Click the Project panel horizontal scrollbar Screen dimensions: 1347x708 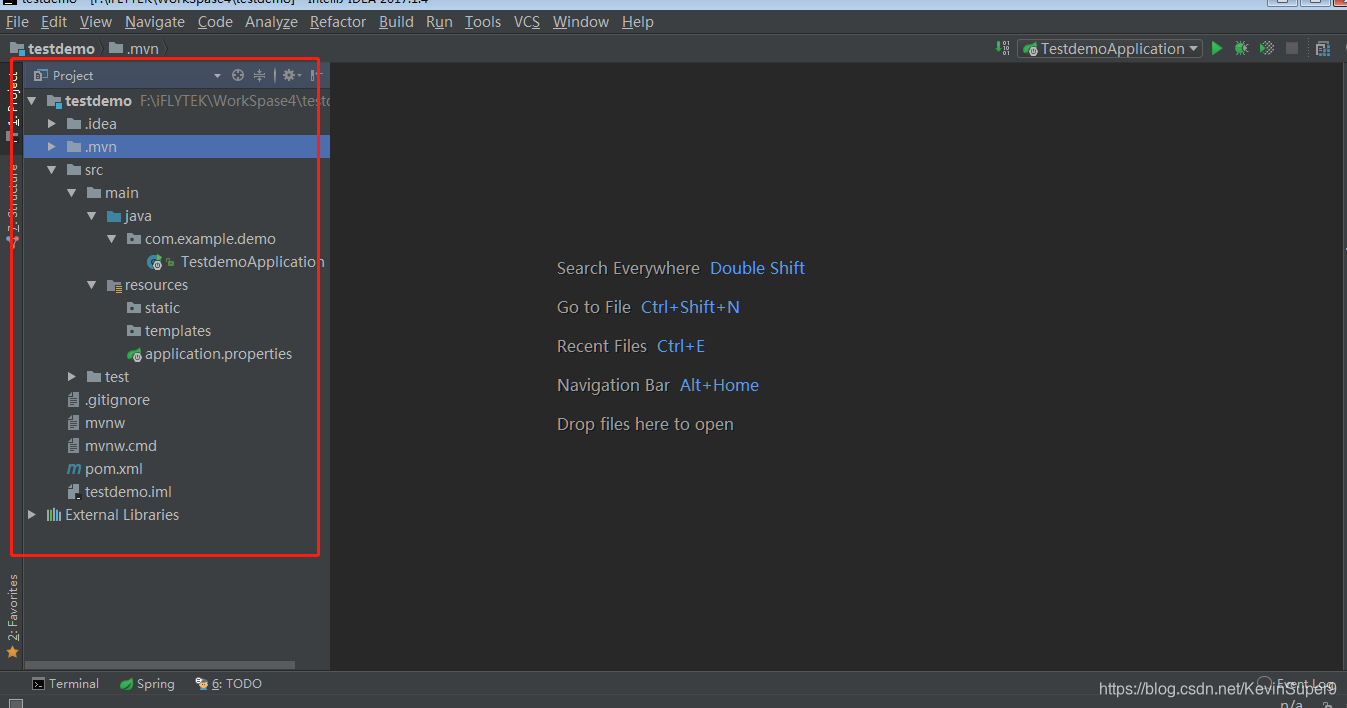coord(160,665)
